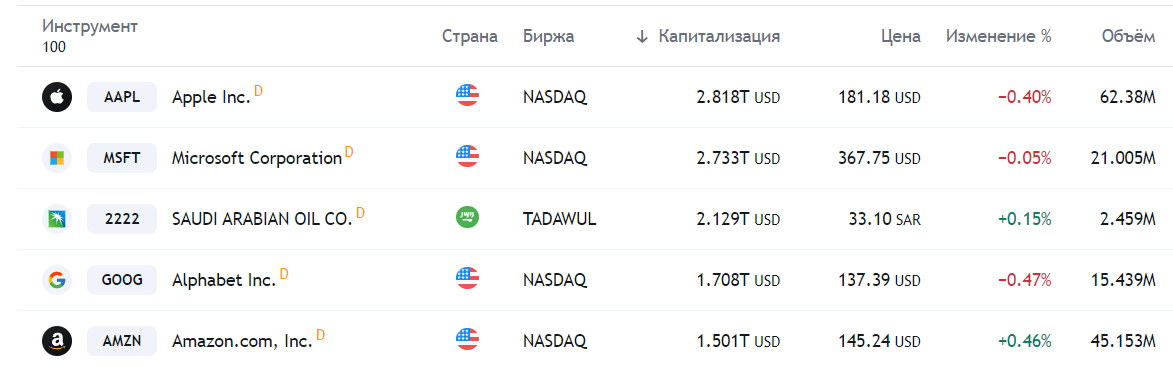Image resolution: width=1173 pixels, height=367 pixels.
Task: Click the US flag in Apple row
Action: [x=468, y=95]
